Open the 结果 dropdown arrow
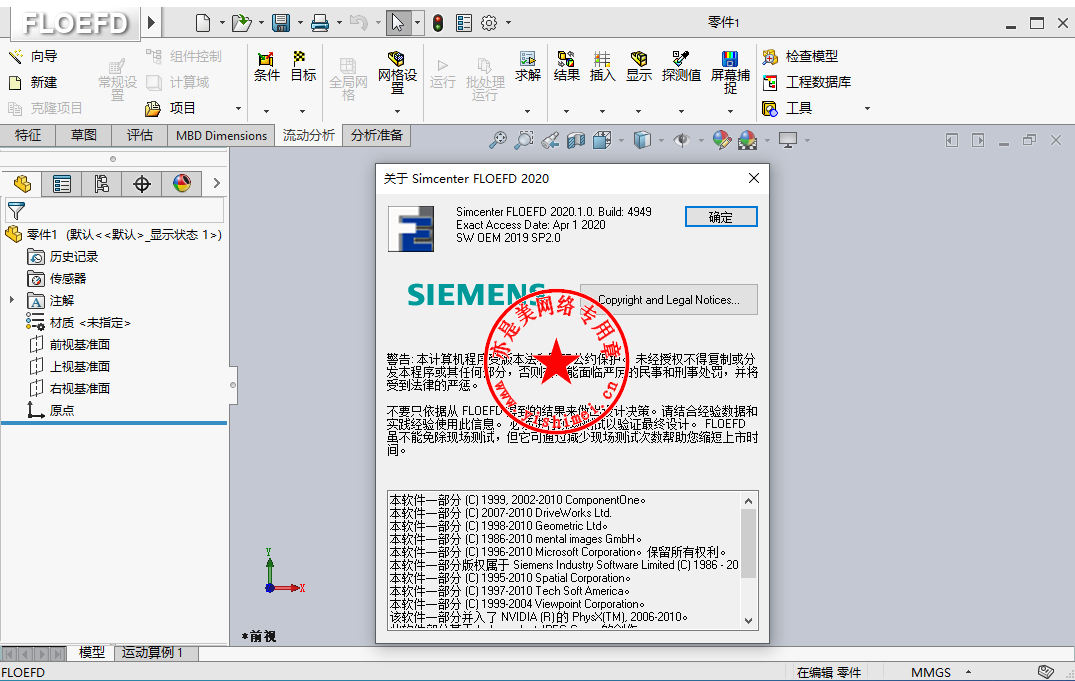 (566, 111)
